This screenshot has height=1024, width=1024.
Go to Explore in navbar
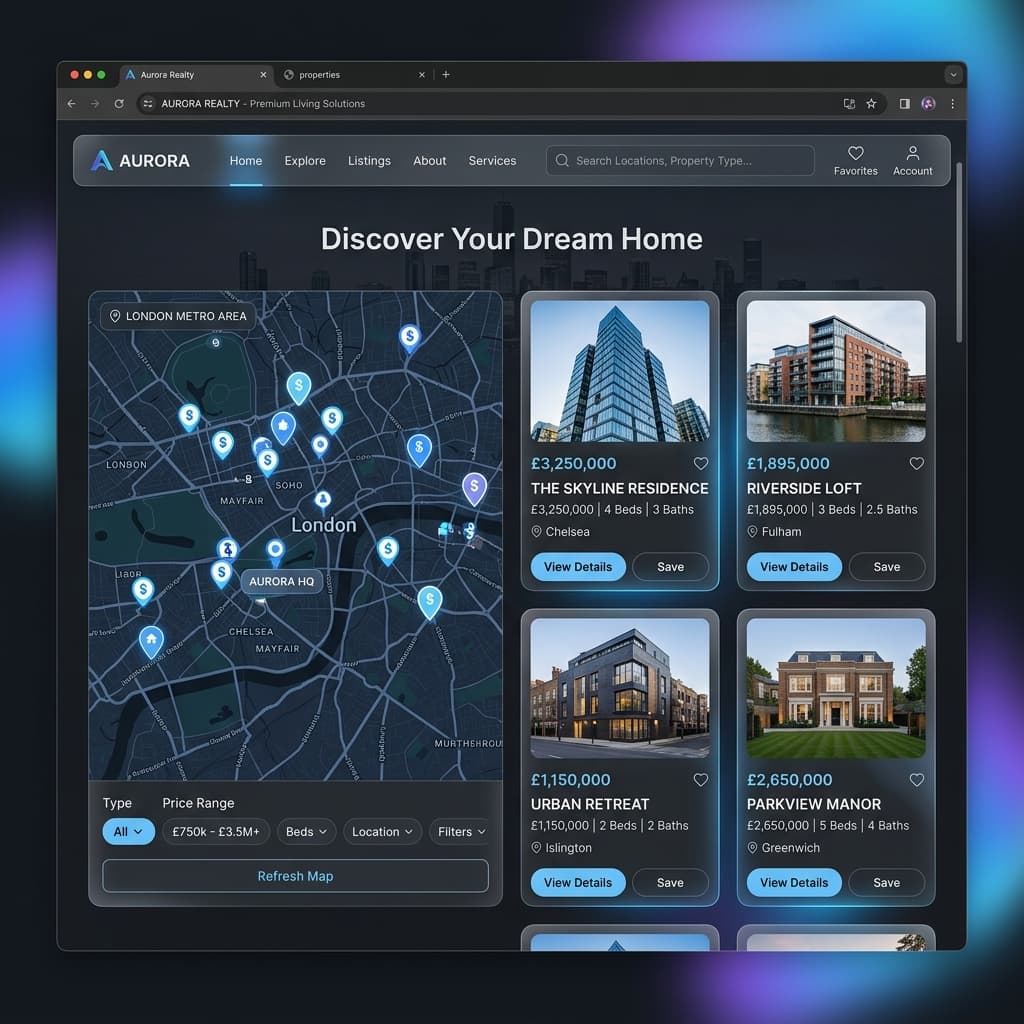click(305, 161)
